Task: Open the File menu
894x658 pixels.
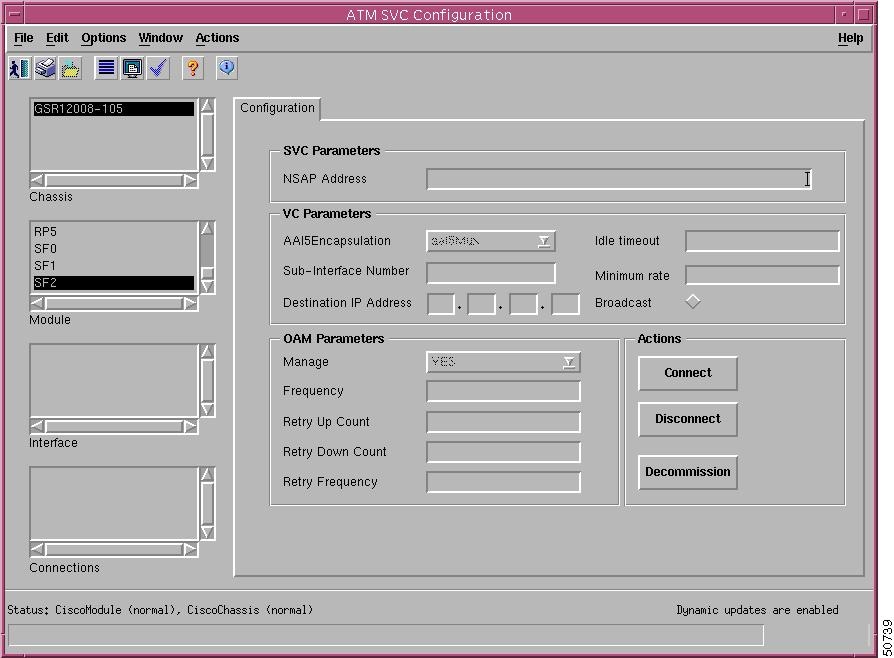Action: (x=23, y=38)
